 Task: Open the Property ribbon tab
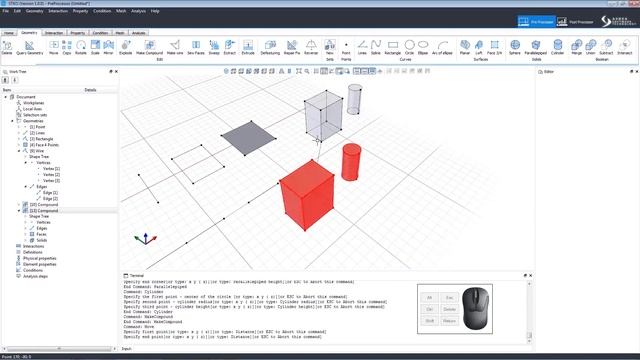(78, 33)
